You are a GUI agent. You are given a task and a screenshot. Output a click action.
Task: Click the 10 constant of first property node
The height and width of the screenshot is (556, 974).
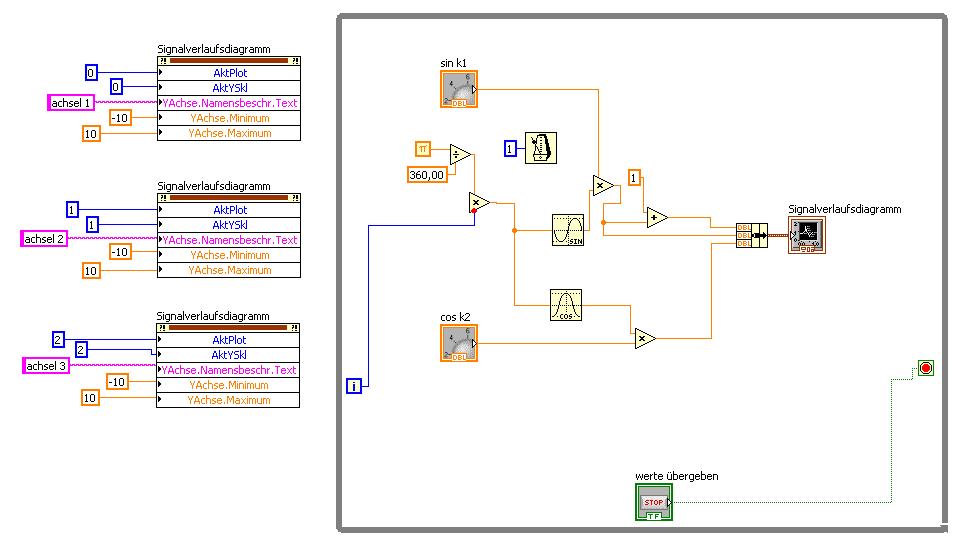[x=91, y=134]
